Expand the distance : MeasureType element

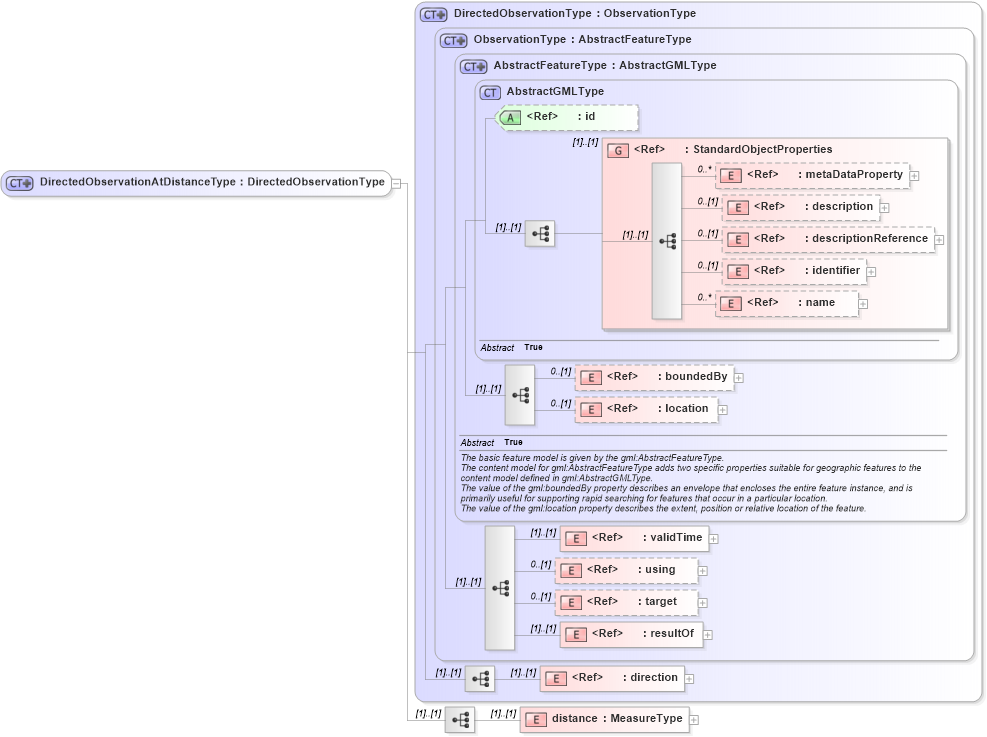[x=694, y=720]
